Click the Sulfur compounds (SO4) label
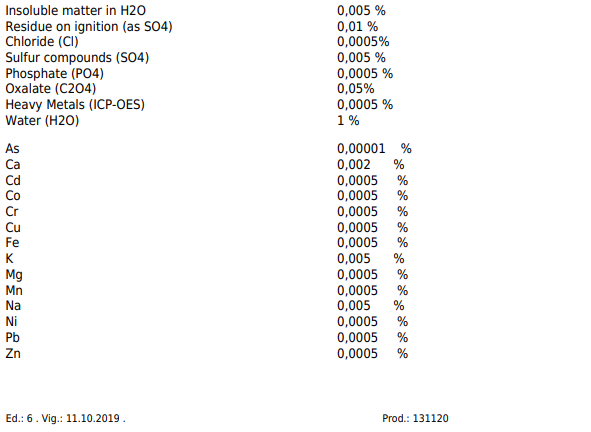The height and width of the screenshot is (432, 591). [77, 58]
